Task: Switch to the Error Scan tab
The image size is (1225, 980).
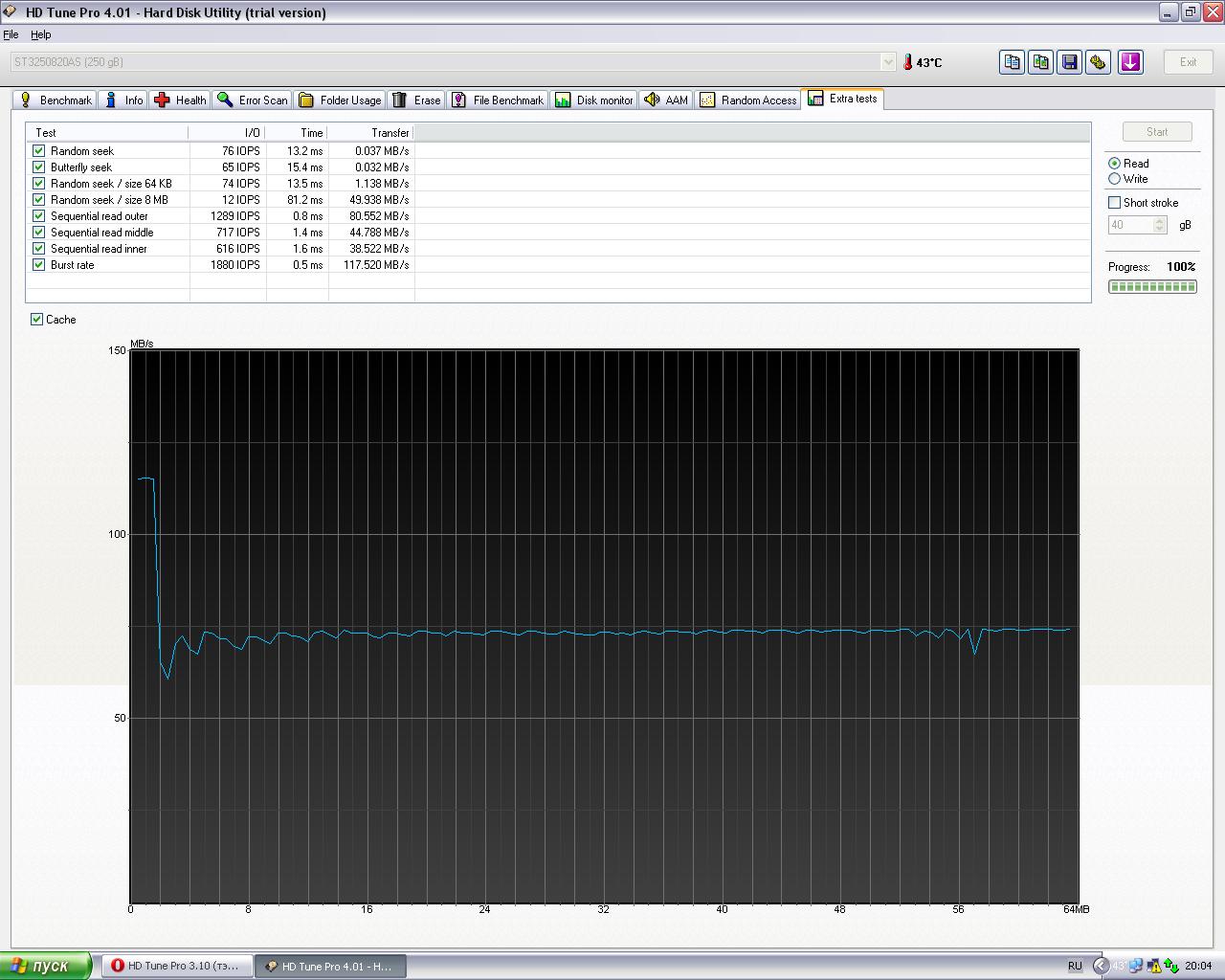Action: (252, 100)
